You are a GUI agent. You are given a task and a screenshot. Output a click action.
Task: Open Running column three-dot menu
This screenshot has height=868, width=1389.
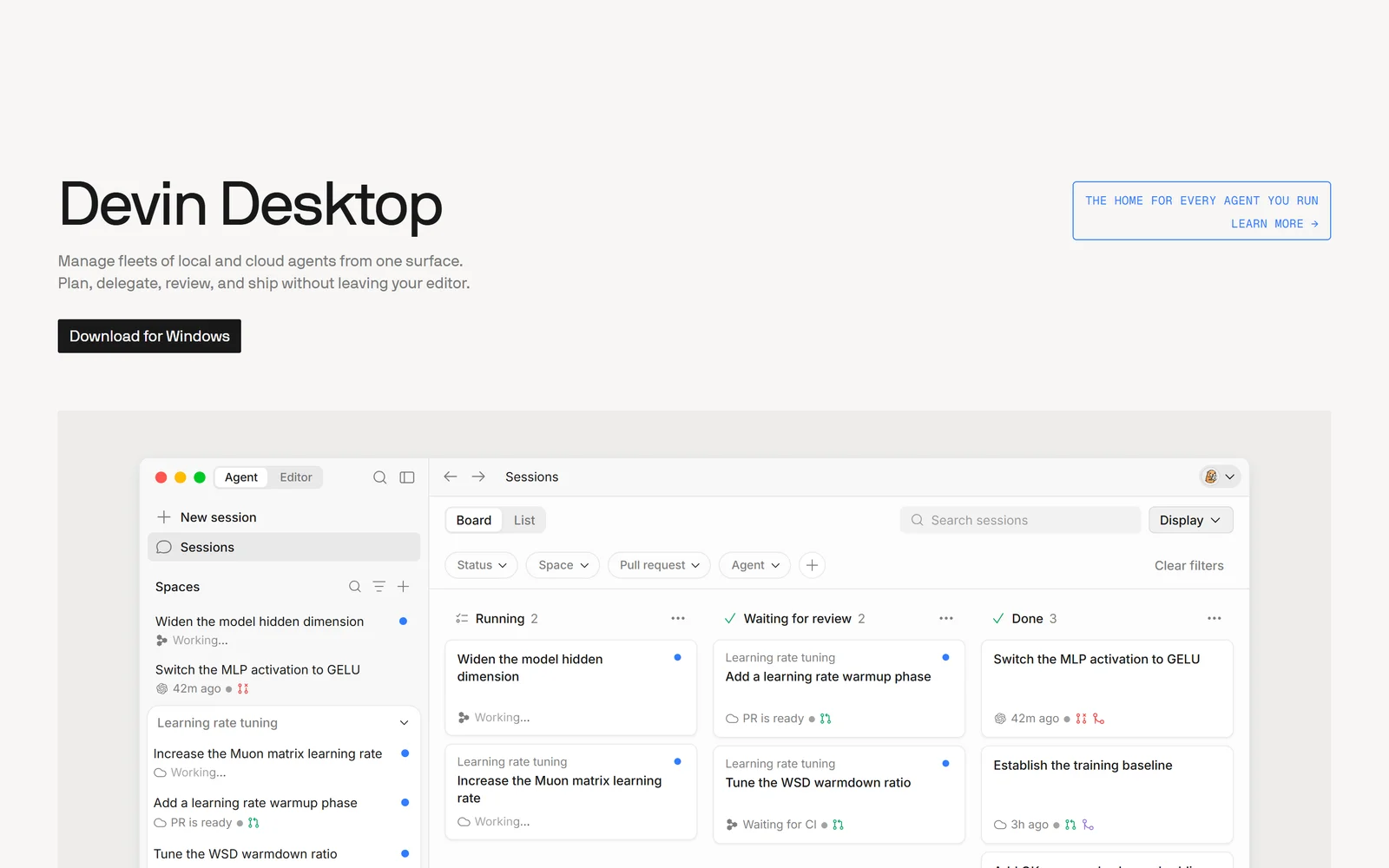tap(678, 619)
